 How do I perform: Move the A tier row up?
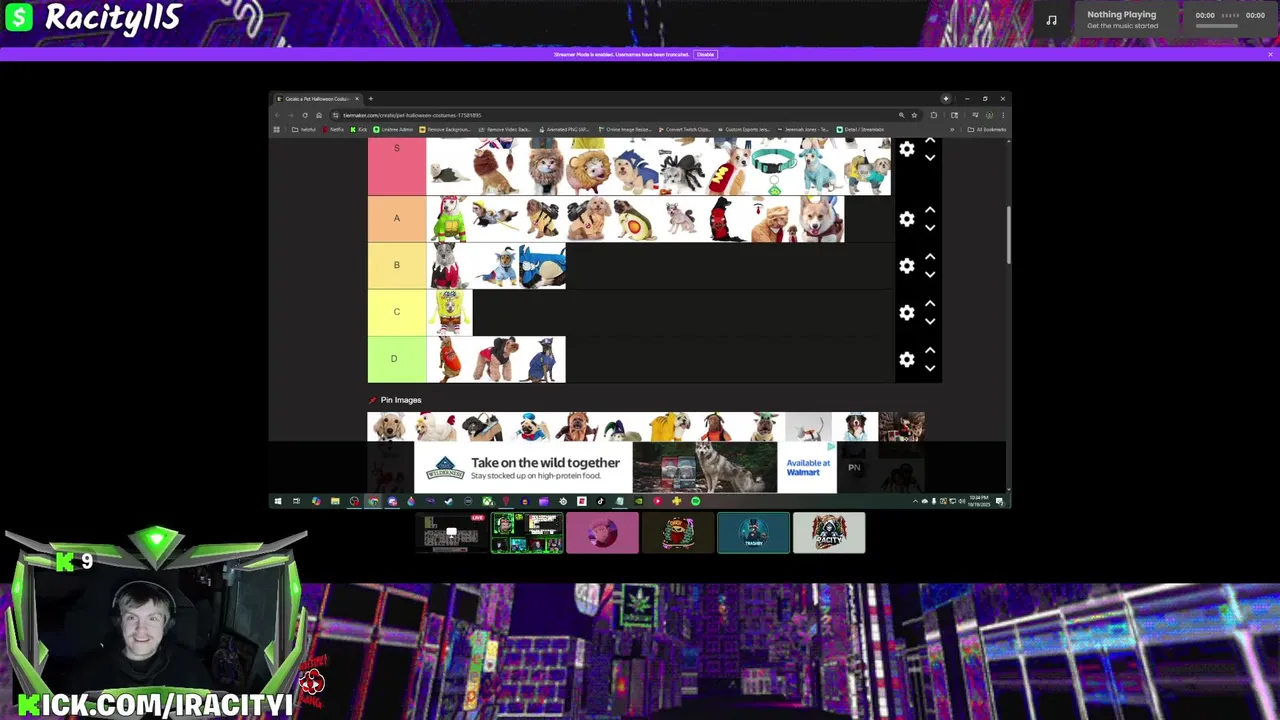[930, 210]
